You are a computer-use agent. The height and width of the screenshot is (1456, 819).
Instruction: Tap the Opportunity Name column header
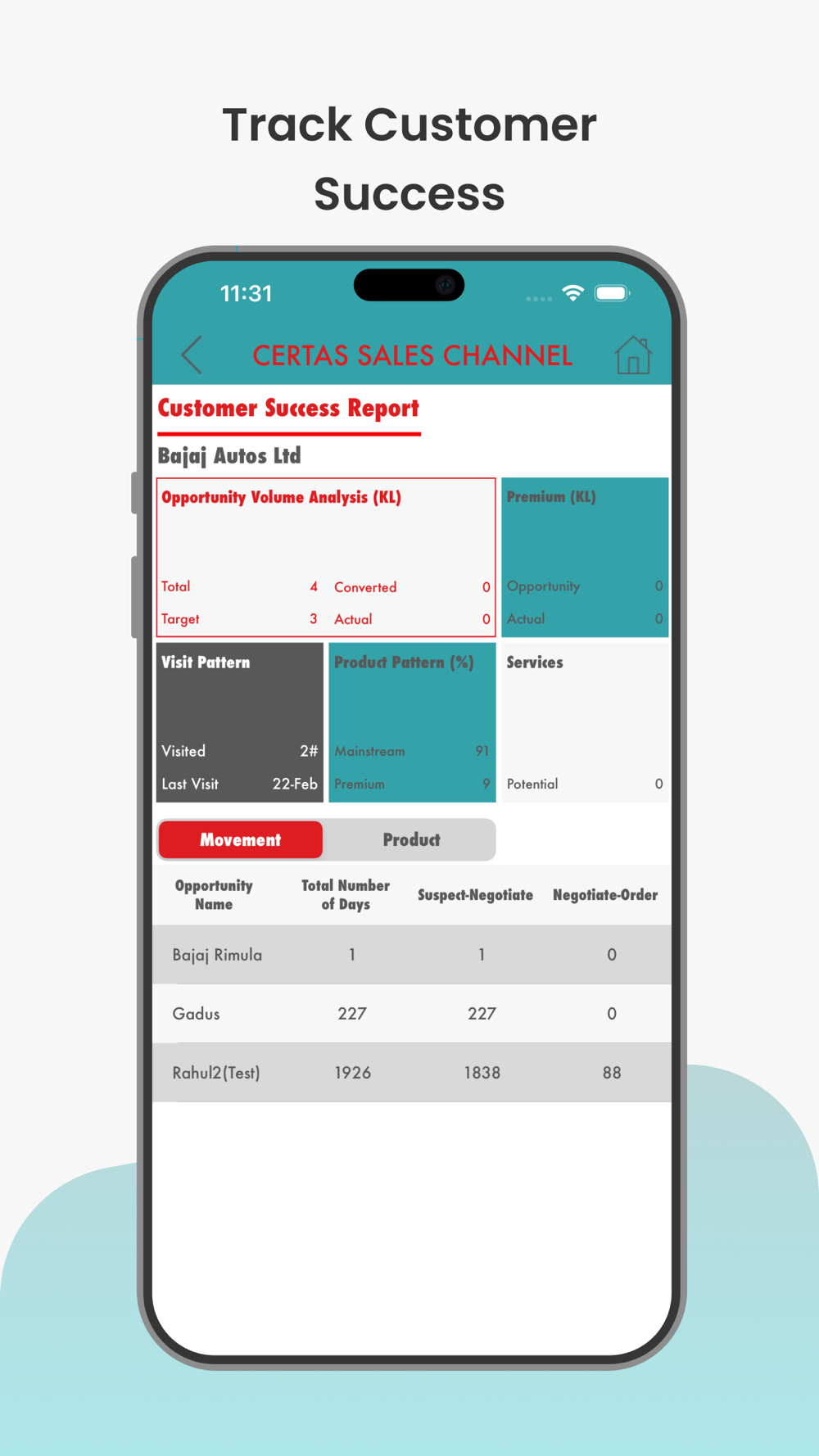click(x=214, y=895)
